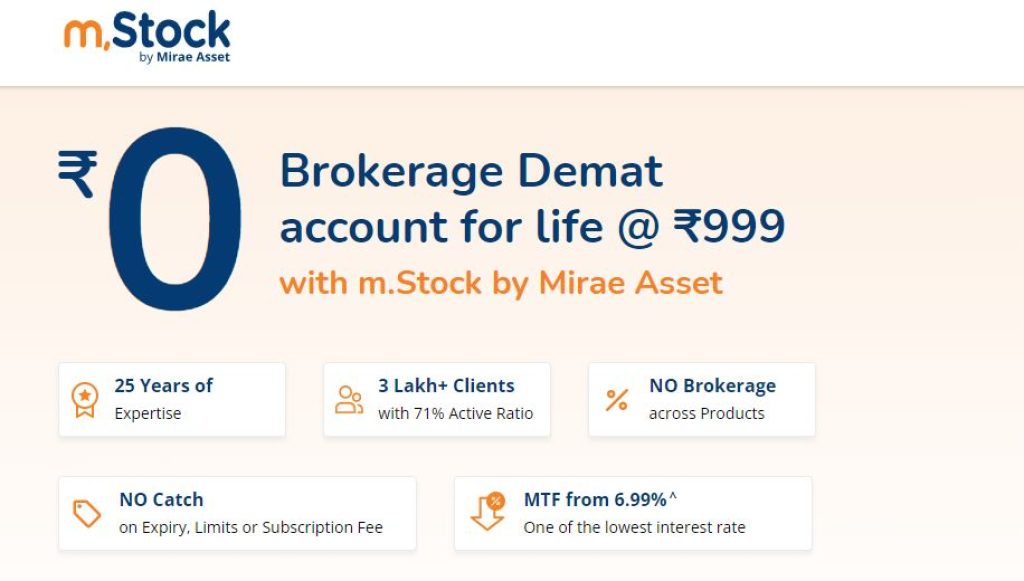The height and width of the screenshot is (581, 1024).
Task: Select the "3 Lakh+ Clients" heading
Action: click(446, 386)
